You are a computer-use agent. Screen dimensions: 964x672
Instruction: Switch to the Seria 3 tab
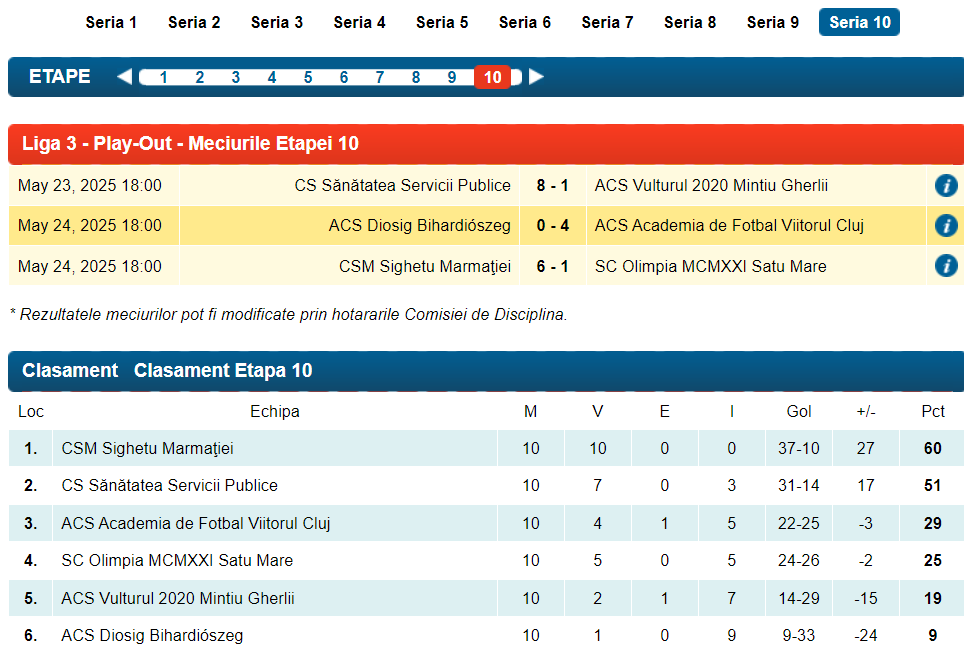tap(276, 22)
